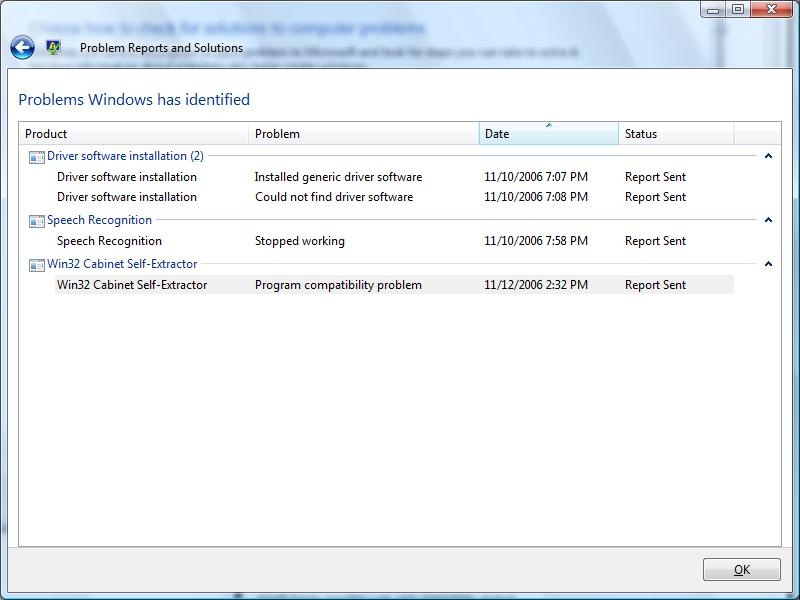The width and height of the screenshot is (800, 600).
Task: Collapse the Speech Recognition group chevron
Action: pyautogui.click(x=768, y=220)
